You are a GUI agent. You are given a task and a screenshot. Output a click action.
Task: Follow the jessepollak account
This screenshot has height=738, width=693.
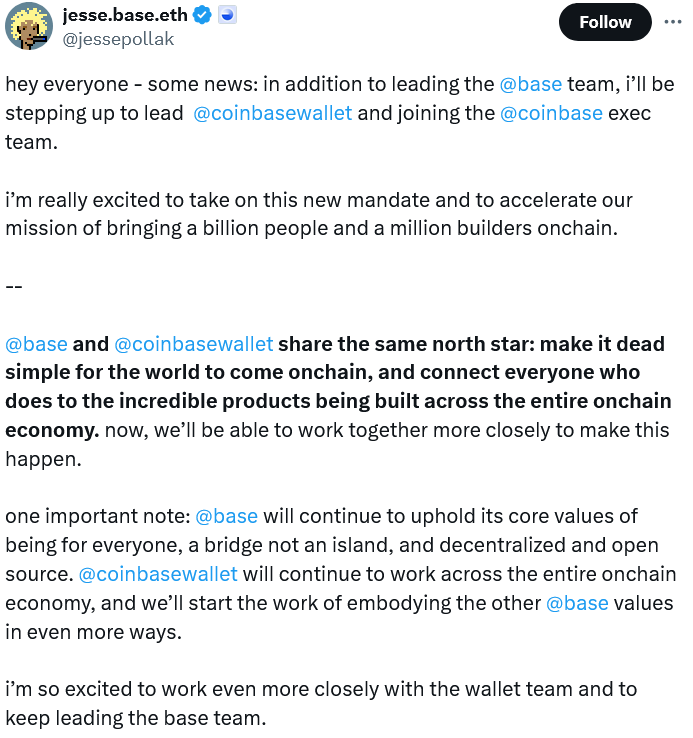point(605,22)
